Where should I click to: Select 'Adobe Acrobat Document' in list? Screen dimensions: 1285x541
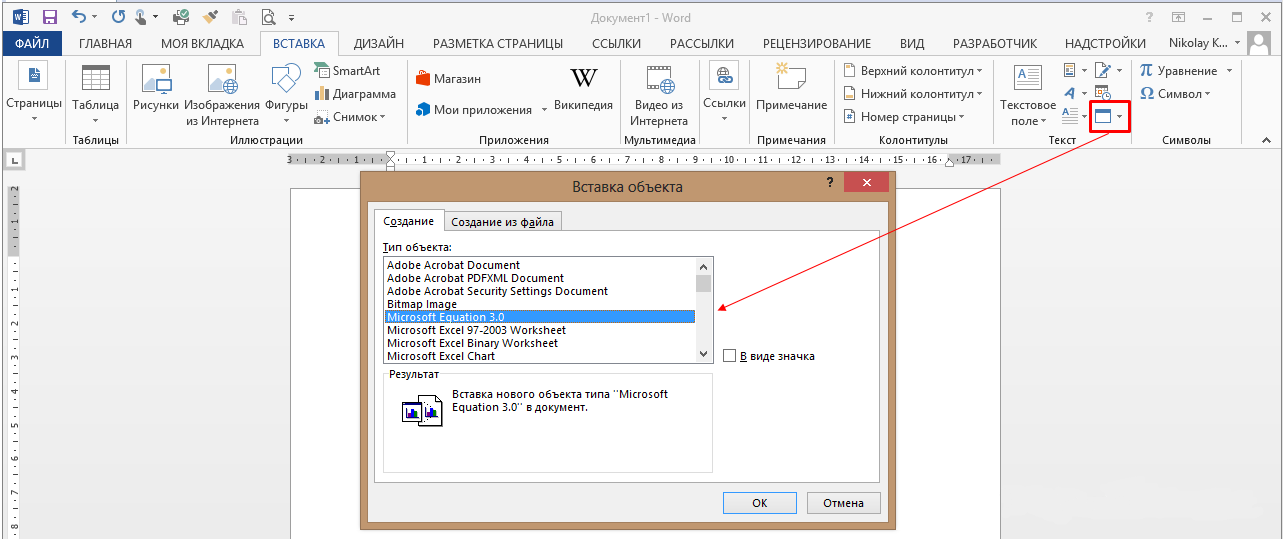540,265
